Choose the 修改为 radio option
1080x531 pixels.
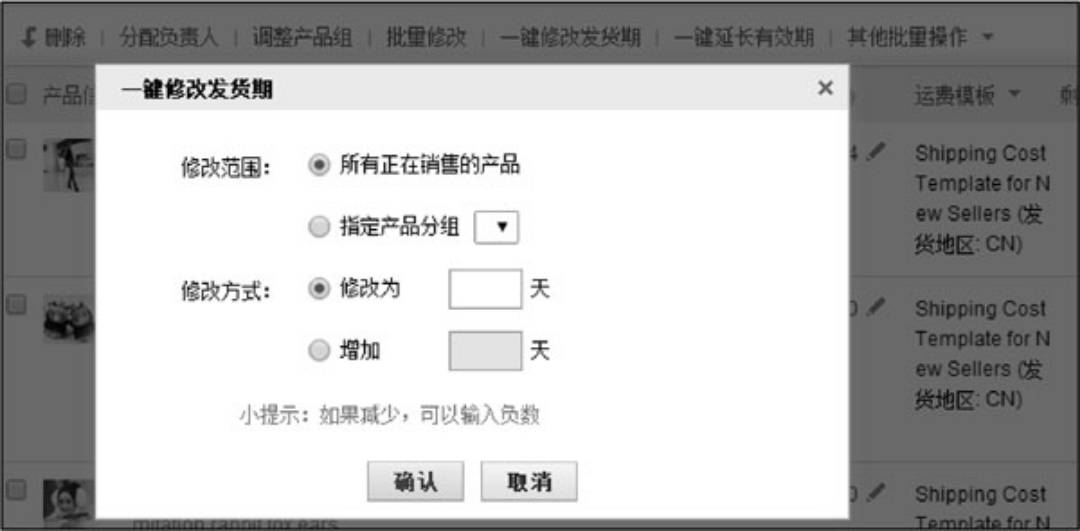318,289
